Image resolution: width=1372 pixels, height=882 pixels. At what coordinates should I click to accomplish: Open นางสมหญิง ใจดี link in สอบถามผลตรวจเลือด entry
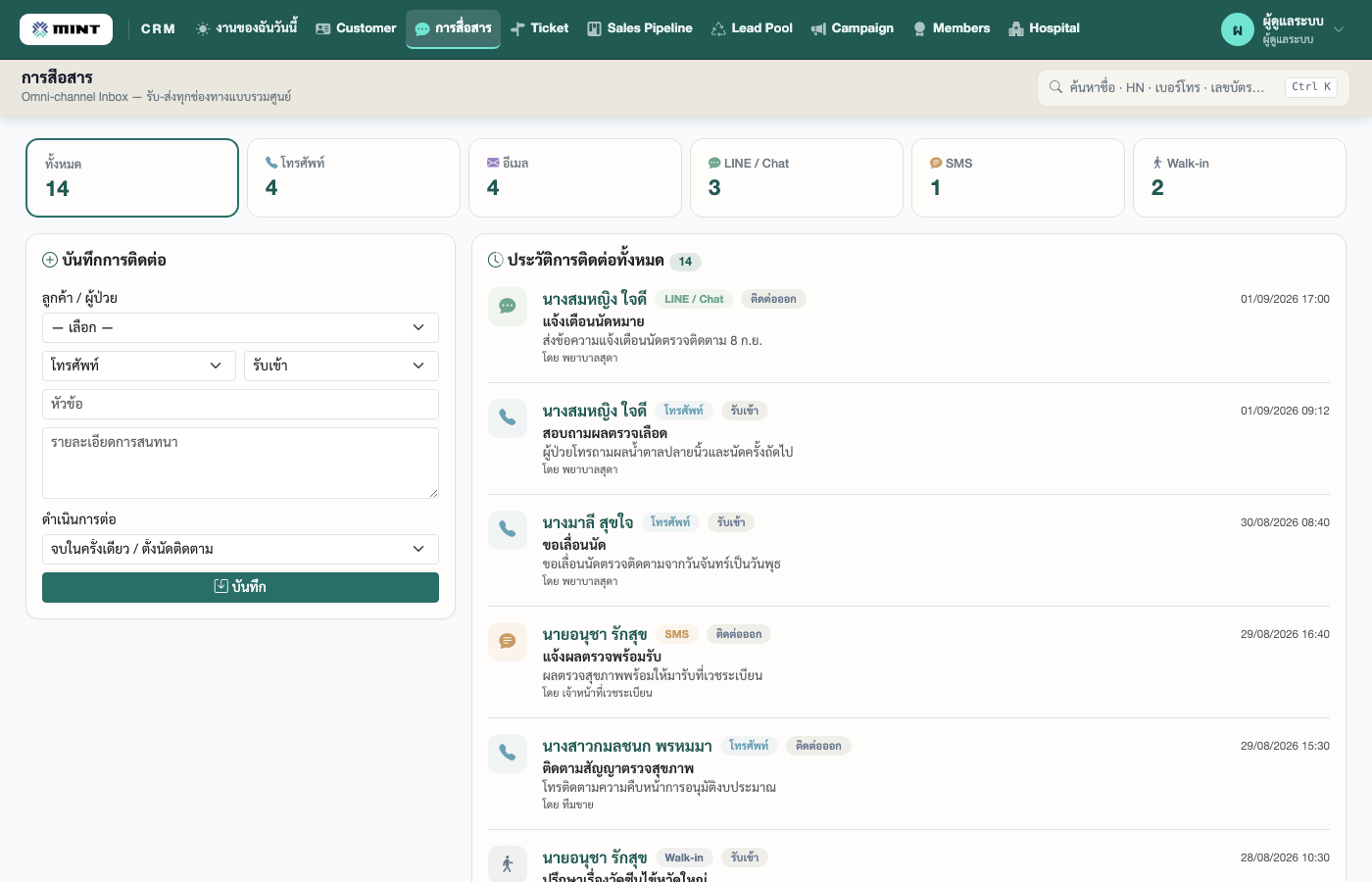(595, 411)
